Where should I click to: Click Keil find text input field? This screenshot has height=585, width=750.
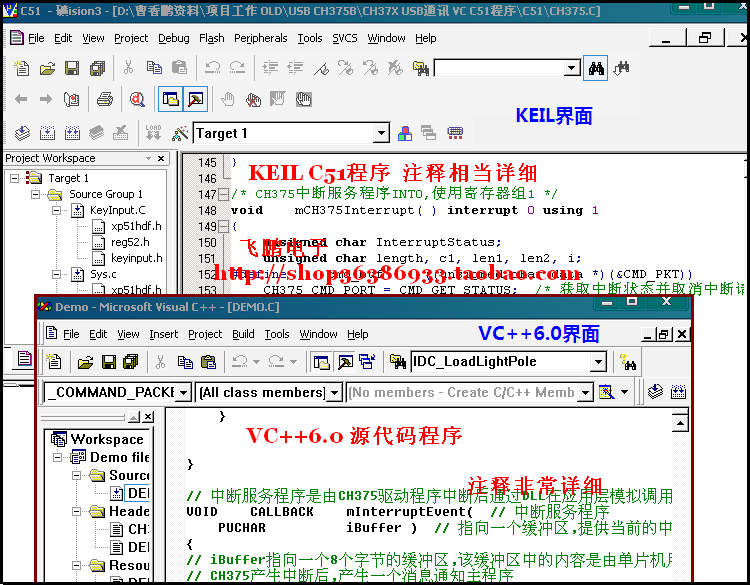499,68
